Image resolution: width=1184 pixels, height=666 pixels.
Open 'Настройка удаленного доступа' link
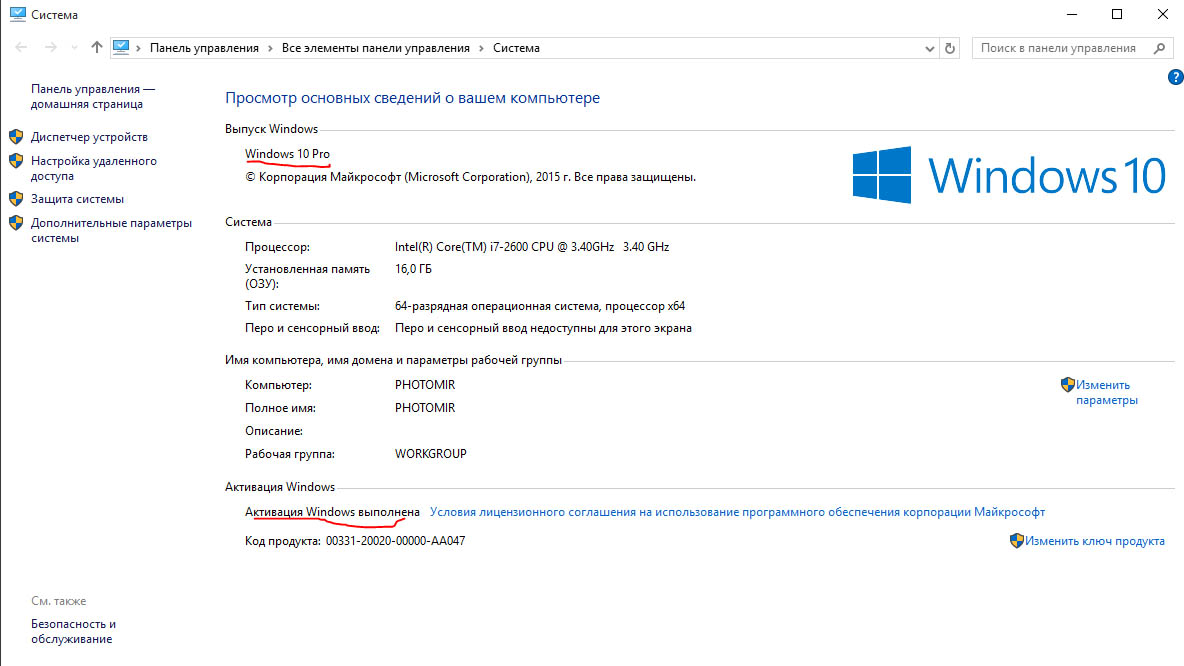coord(94,168)
